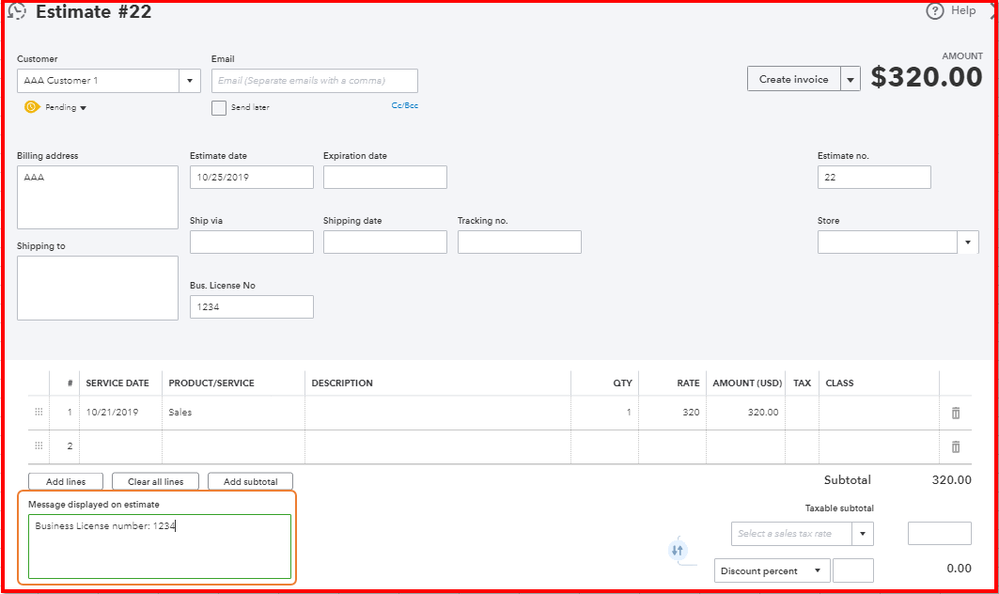Grab the drag handle for line 1
The width and height of the screenshot is (999, 594).
[39, 412]
